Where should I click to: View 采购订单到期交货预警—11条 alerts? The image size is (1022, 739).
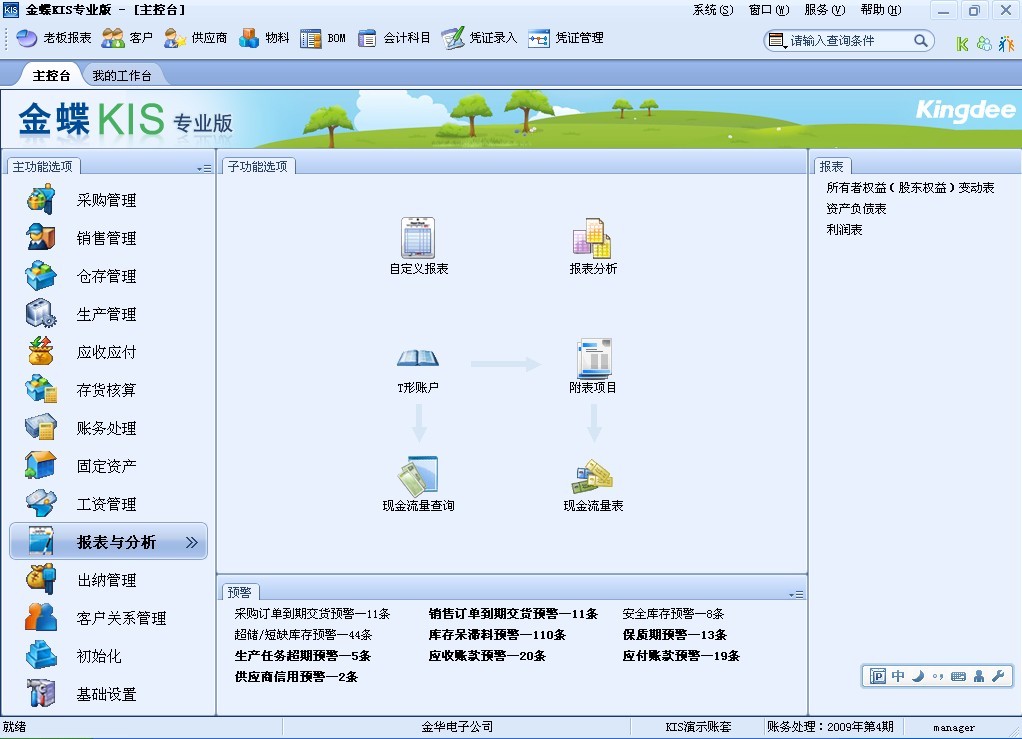[312, 614]
